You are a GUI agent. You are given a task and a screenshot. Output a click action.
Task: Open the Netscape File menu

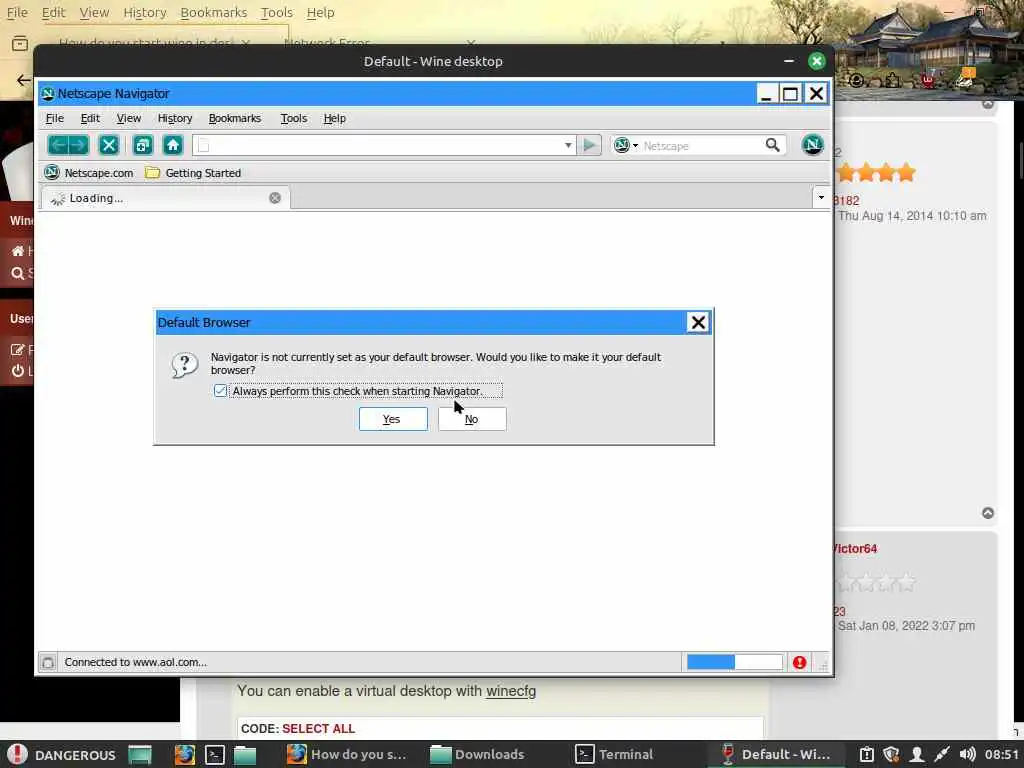55,118
